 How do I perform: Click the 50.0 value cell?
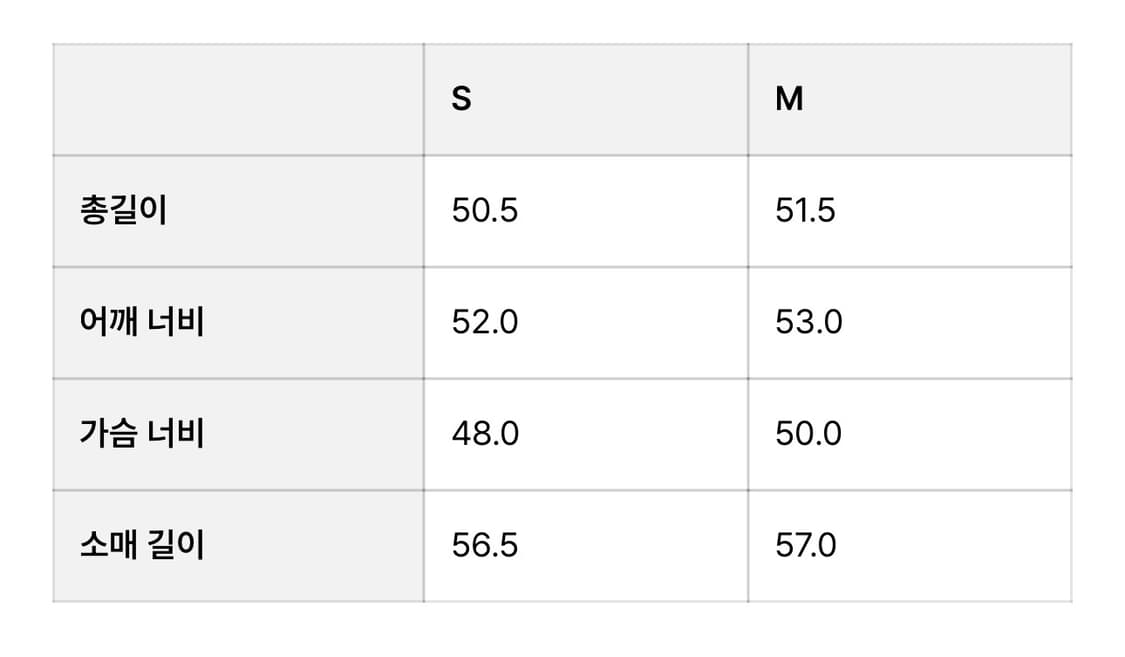[809, 434]
